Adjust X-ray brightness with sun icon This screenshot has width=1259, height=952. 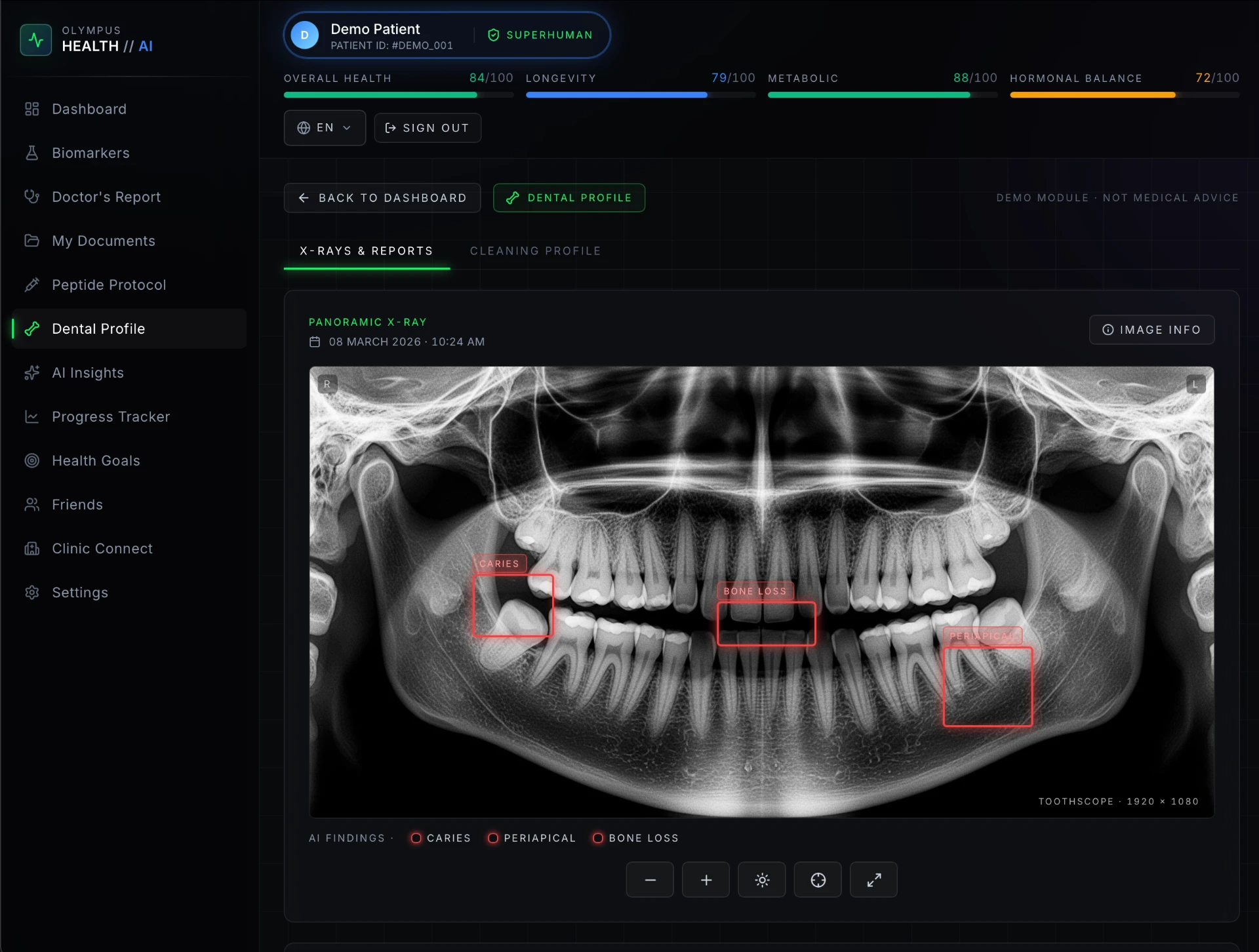(x=761, y=880)
